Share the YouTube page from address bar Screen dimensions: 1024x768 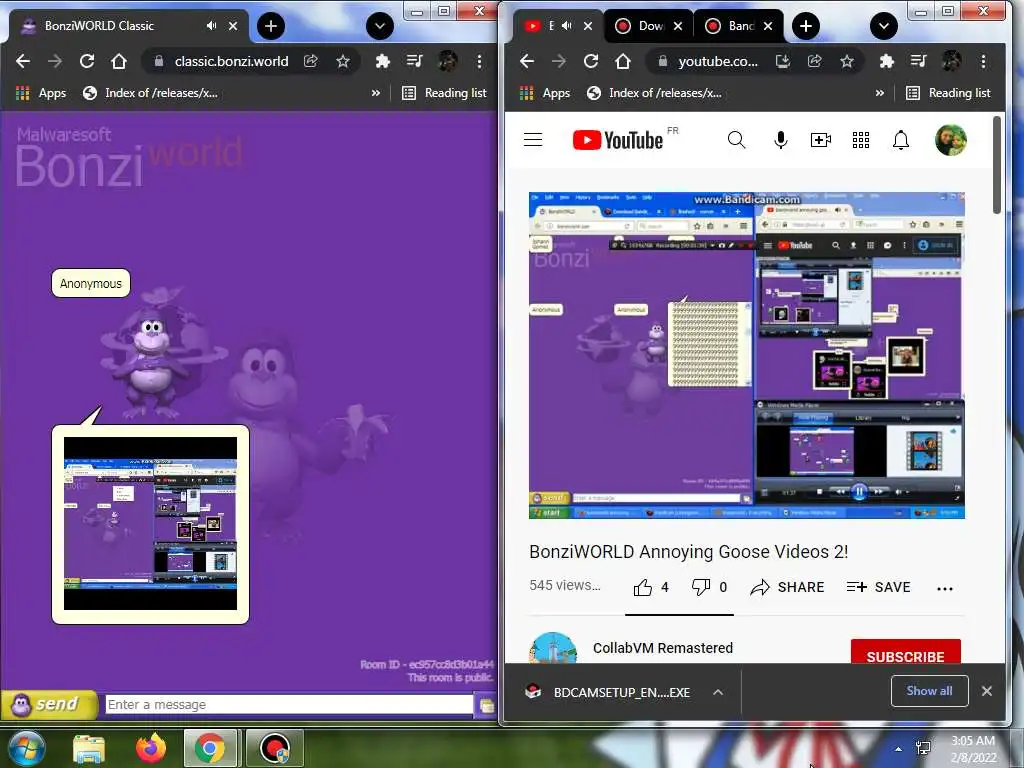[x=814, y=61]
